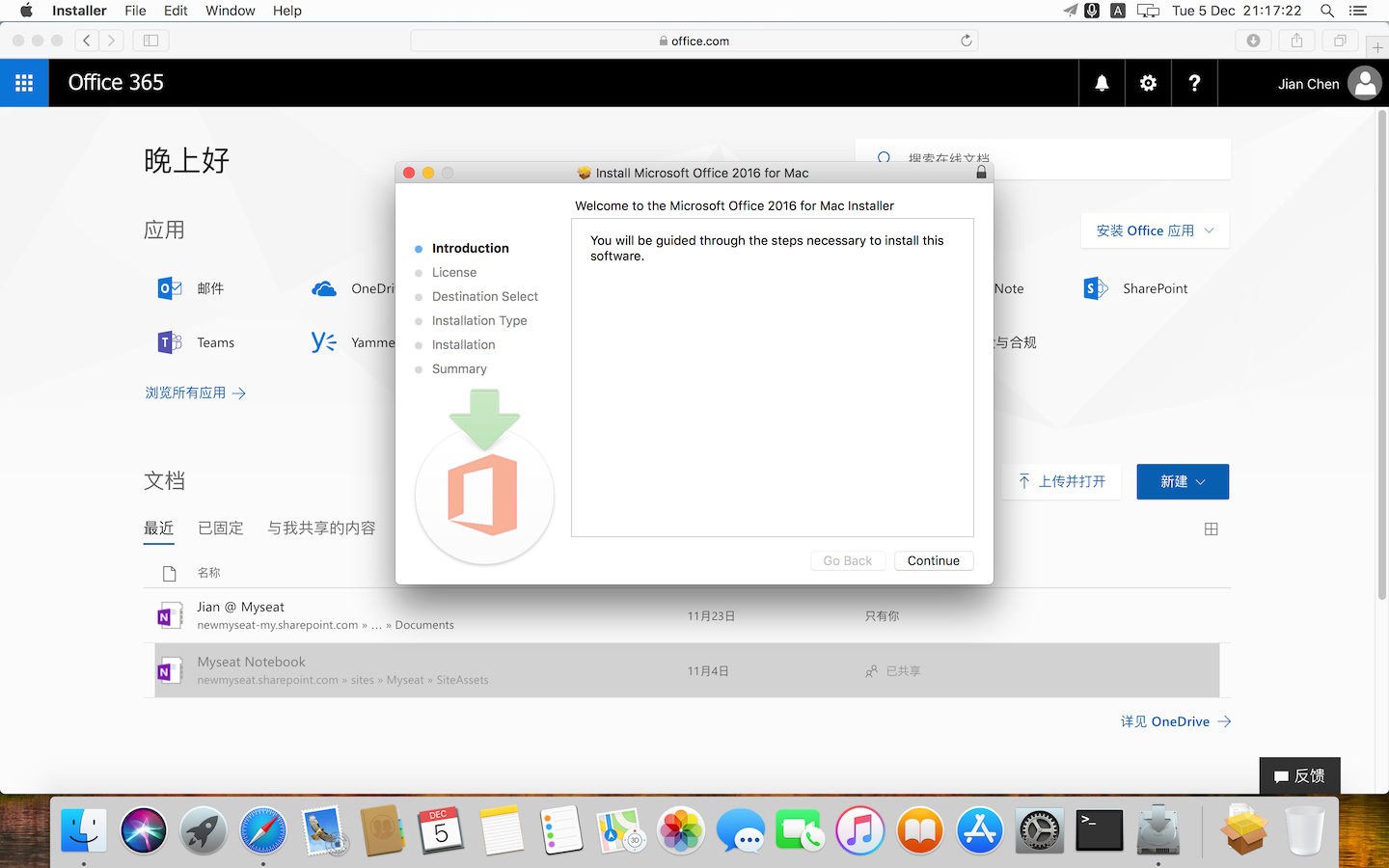Open Launchpad in the Dock

coord(204,830)
